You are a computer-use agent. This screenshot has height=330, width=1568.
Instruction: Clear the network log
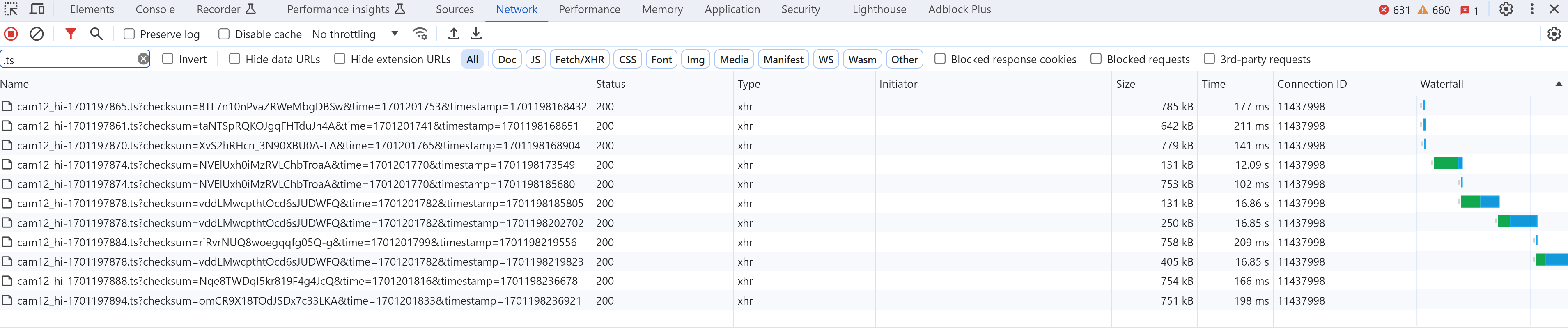coord(37,34)
